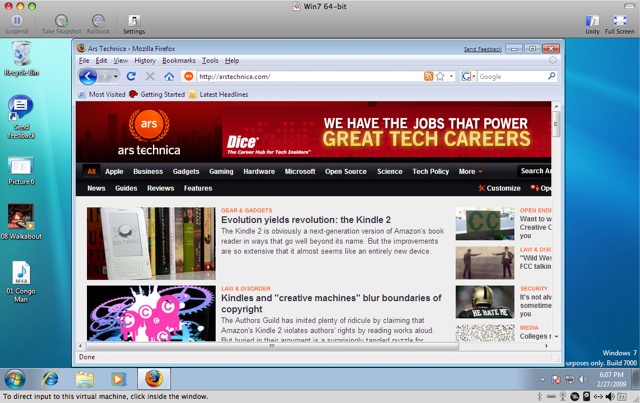Click the vertical scrollbar down arrow

click(556, 337)
